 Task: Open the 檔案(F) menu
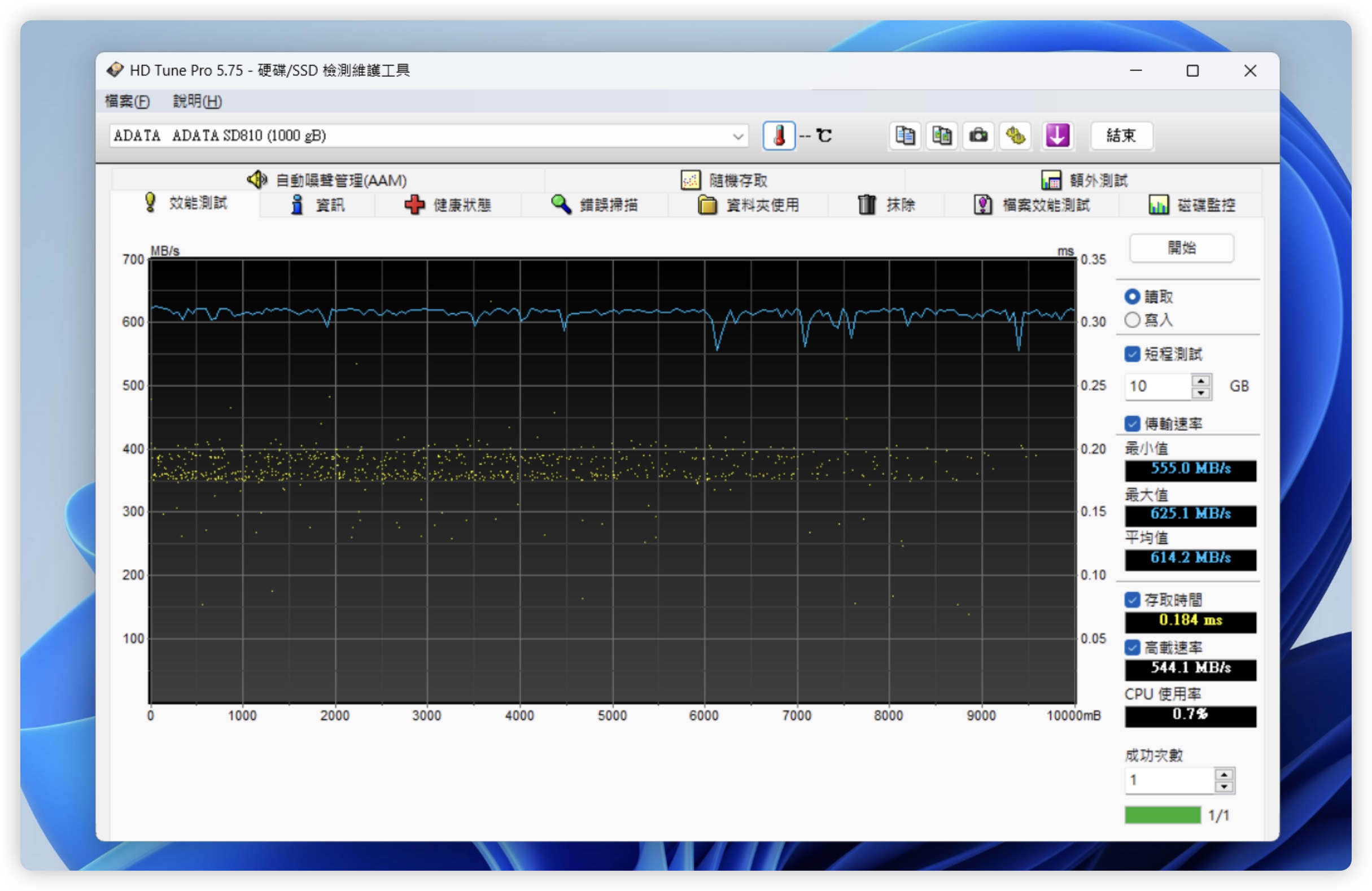[x=127, y=102]
